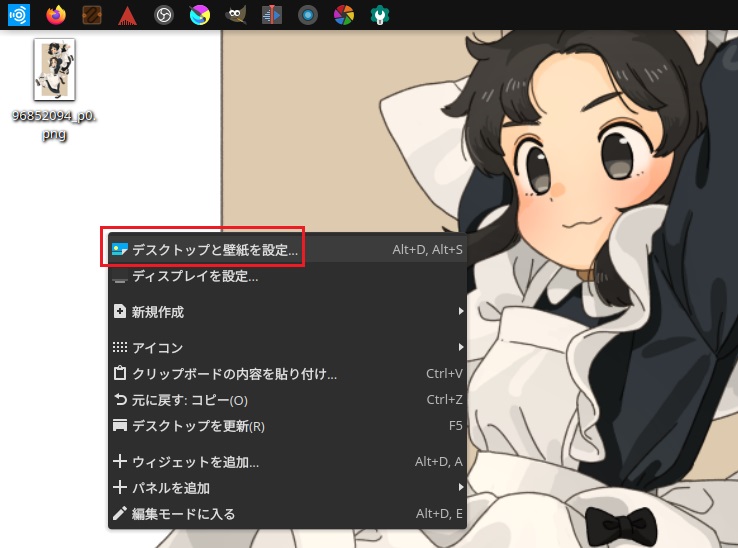
Task: Open the アイコン submenu
Action: (288, 347)
